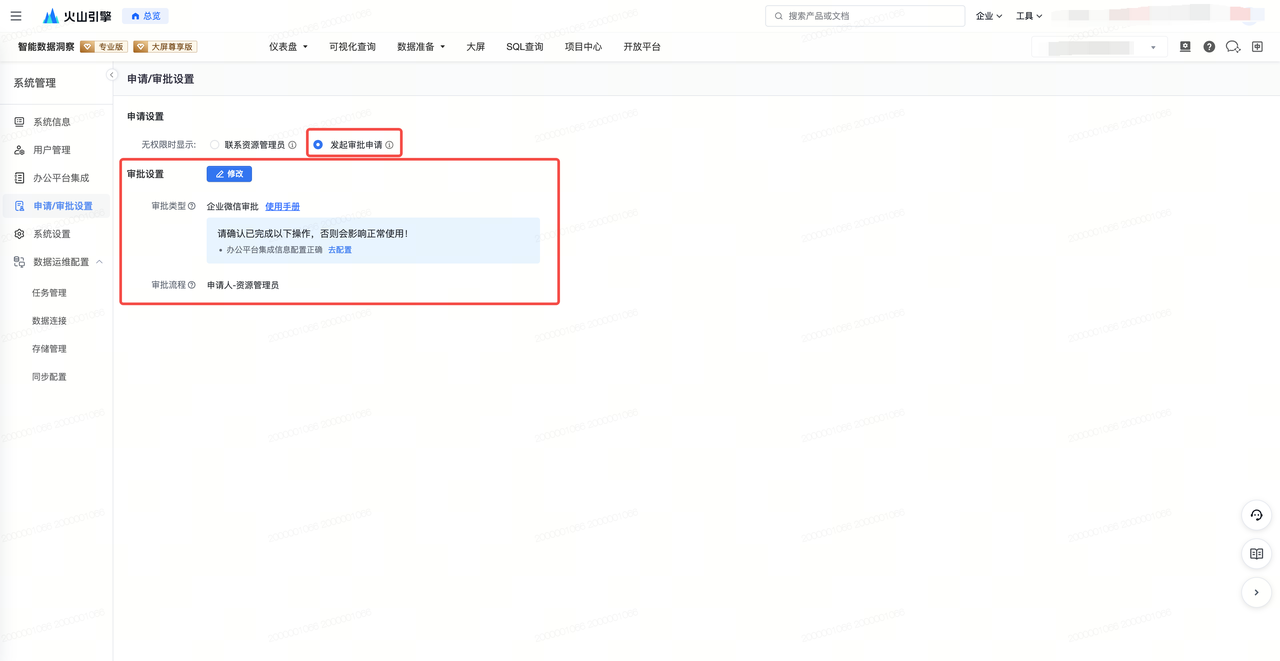This screenshot has height=661, width=1280.
Task: Collapse the 系统管理 sidebar
Action: [x=112, y=75]
